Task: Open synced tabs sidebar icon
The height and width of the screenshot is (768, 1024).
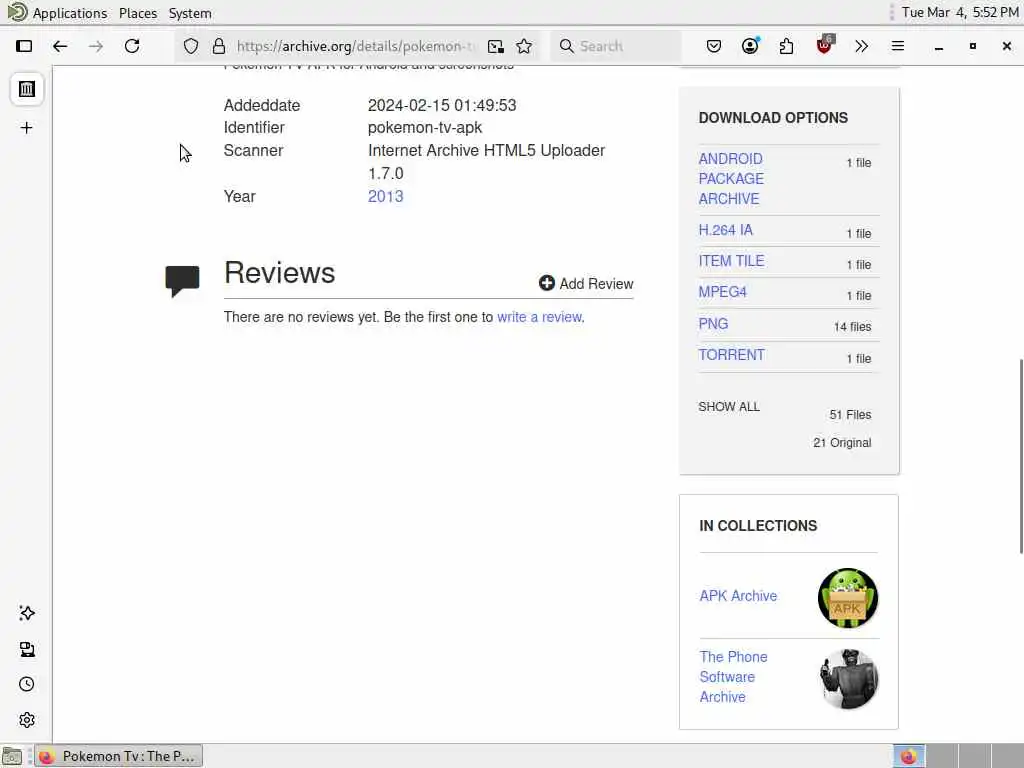Action: [x=27, y=648]
